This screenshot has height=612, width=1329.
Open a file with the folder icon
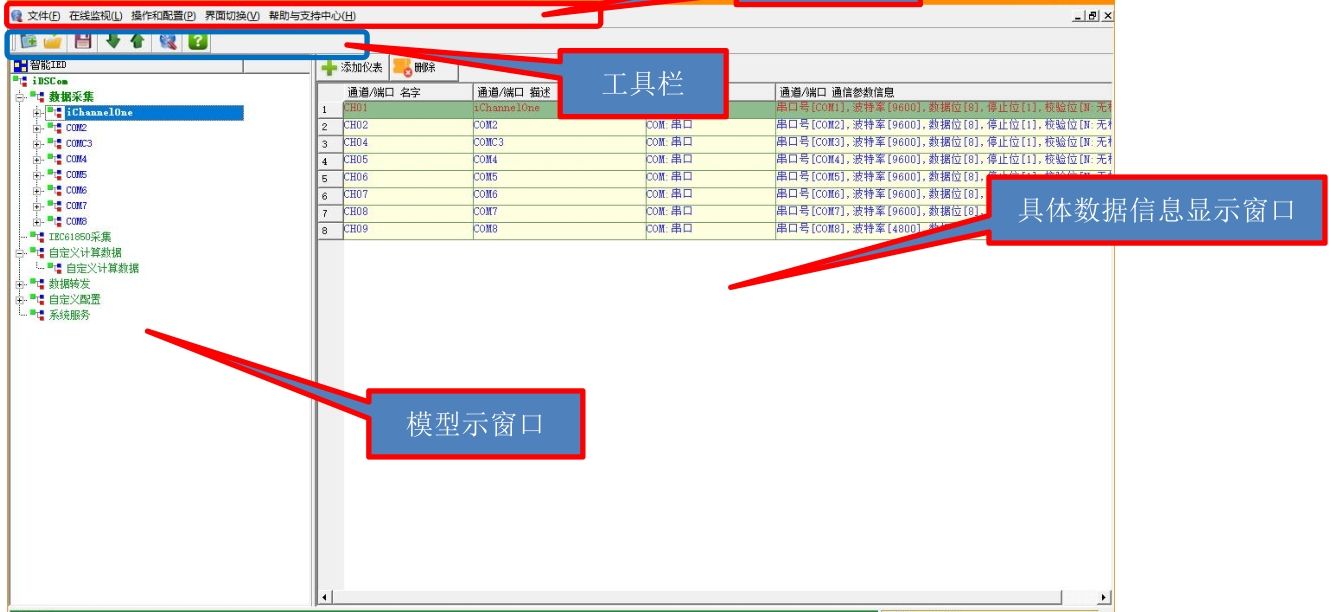53,42
